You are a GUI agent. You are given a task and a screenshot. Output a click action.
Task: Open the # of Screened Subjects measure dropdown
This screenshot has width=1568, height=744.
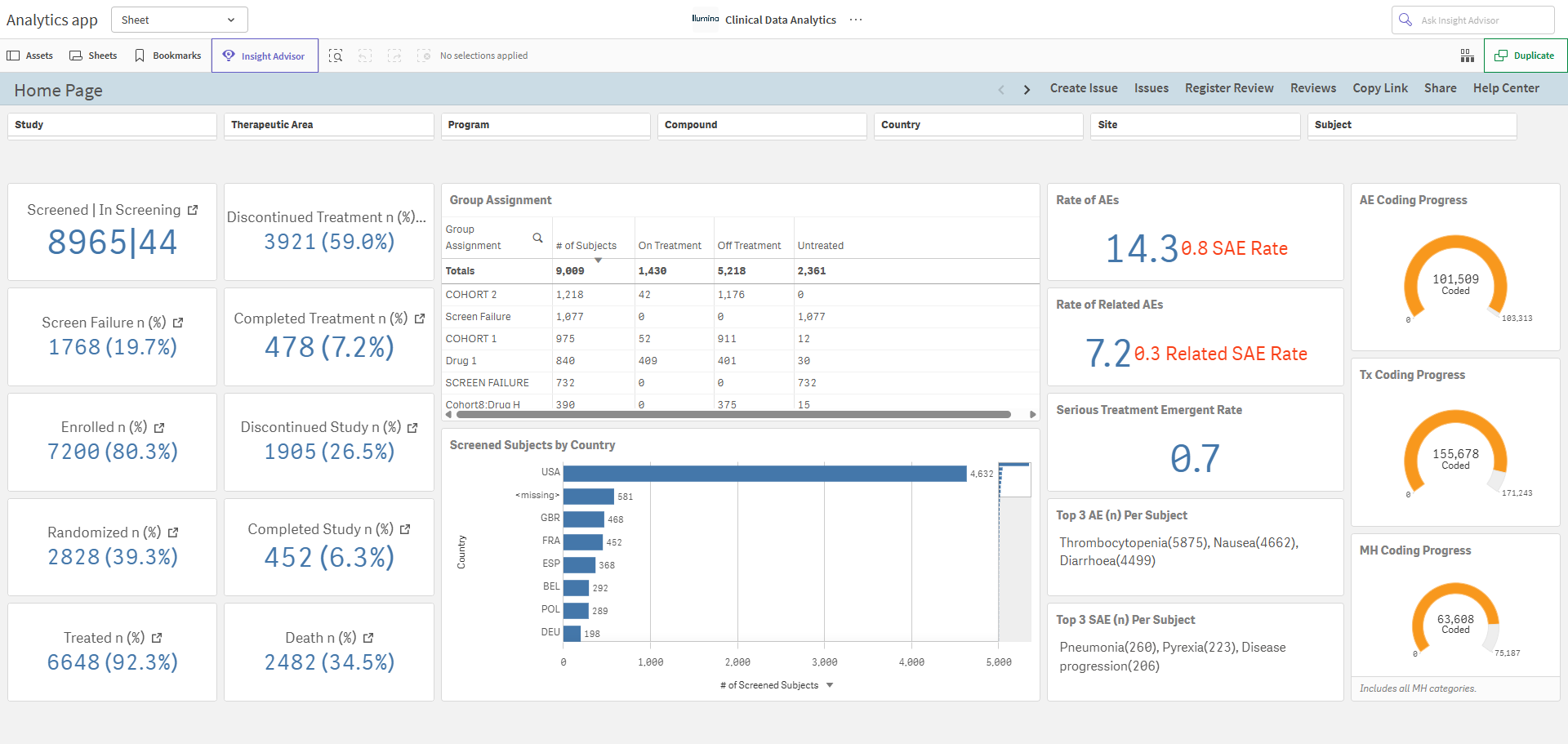coord(830,685)
